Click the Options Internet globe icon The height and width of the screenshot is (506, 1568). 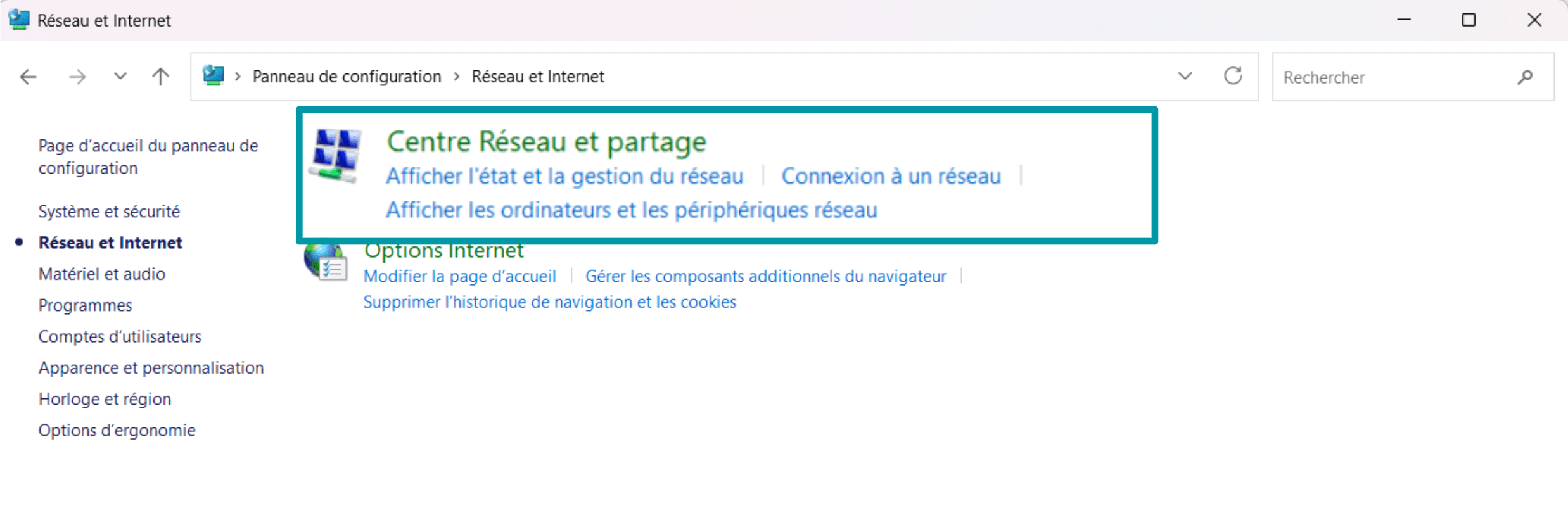tap(326, 263)
